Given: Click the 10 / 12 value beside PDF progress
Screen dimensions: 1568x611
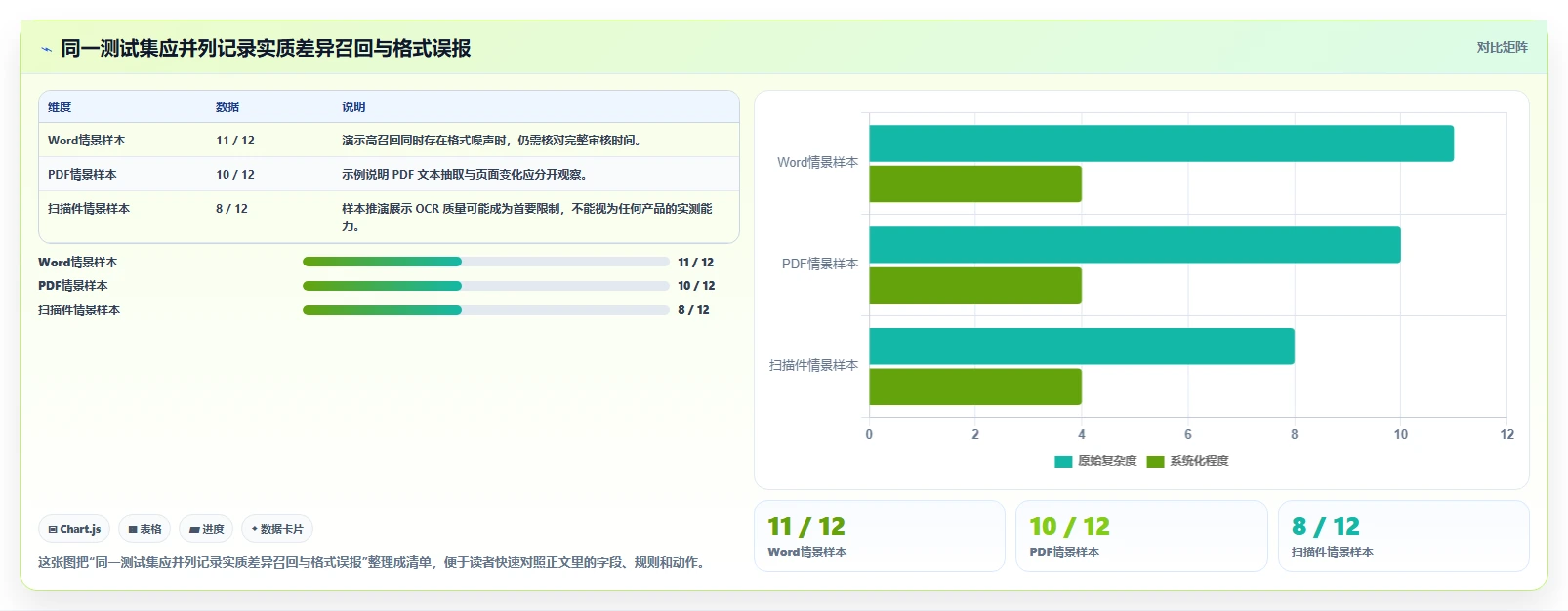Looking at the screenshot, I should point(696,286).
